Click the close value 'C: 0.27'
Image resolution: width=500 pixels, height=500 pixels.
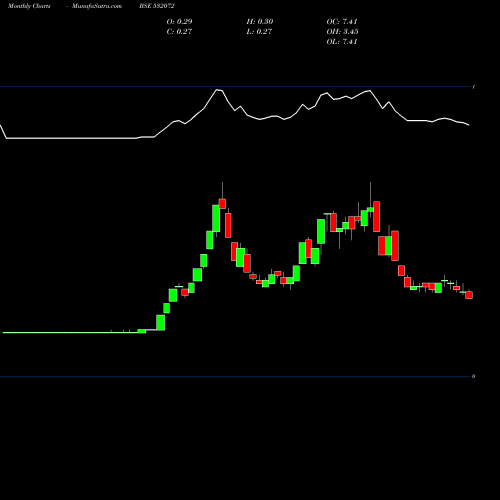pos(179,32)
